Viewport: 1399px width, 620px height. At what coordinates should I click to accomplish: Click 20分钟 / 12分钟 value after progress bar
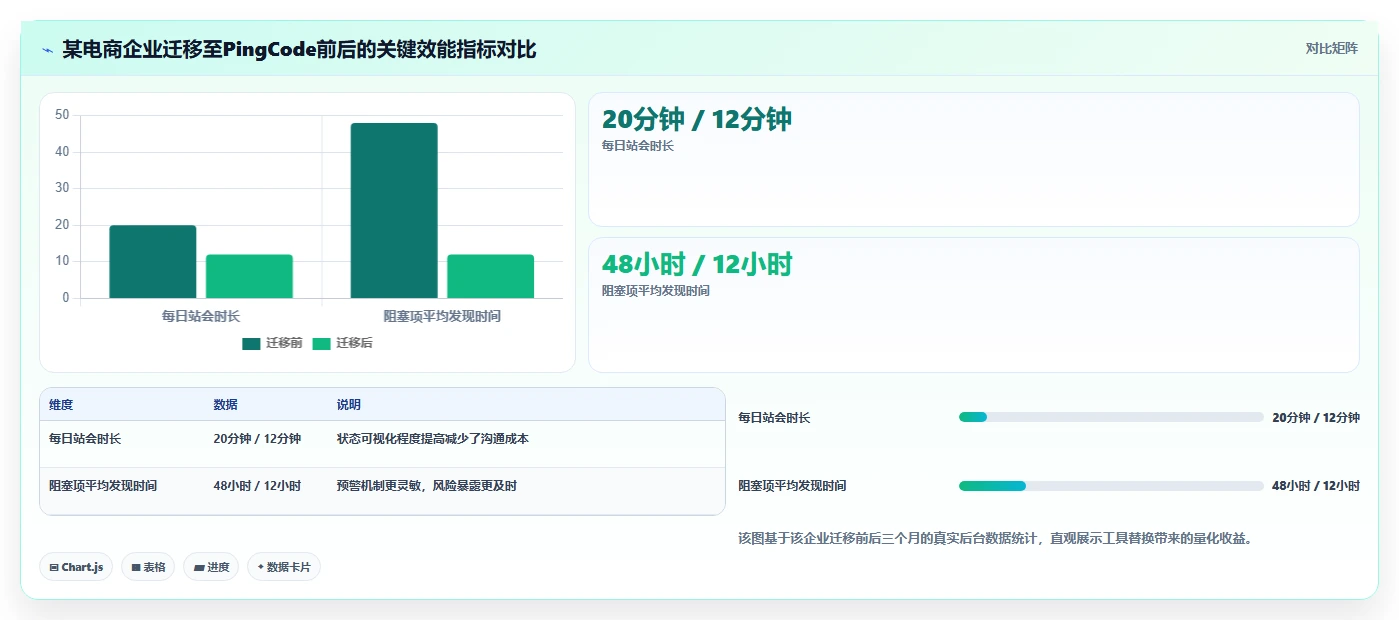tap(1316, 418)
